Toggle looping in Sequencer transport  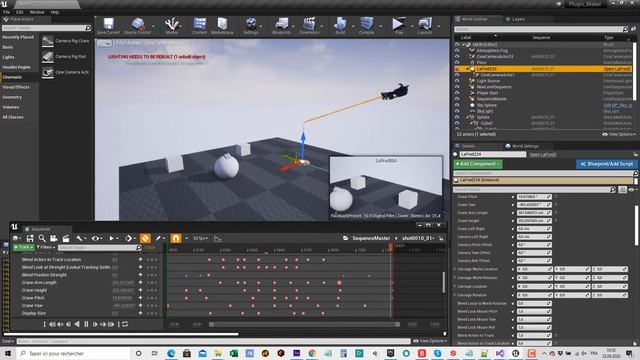125,324
